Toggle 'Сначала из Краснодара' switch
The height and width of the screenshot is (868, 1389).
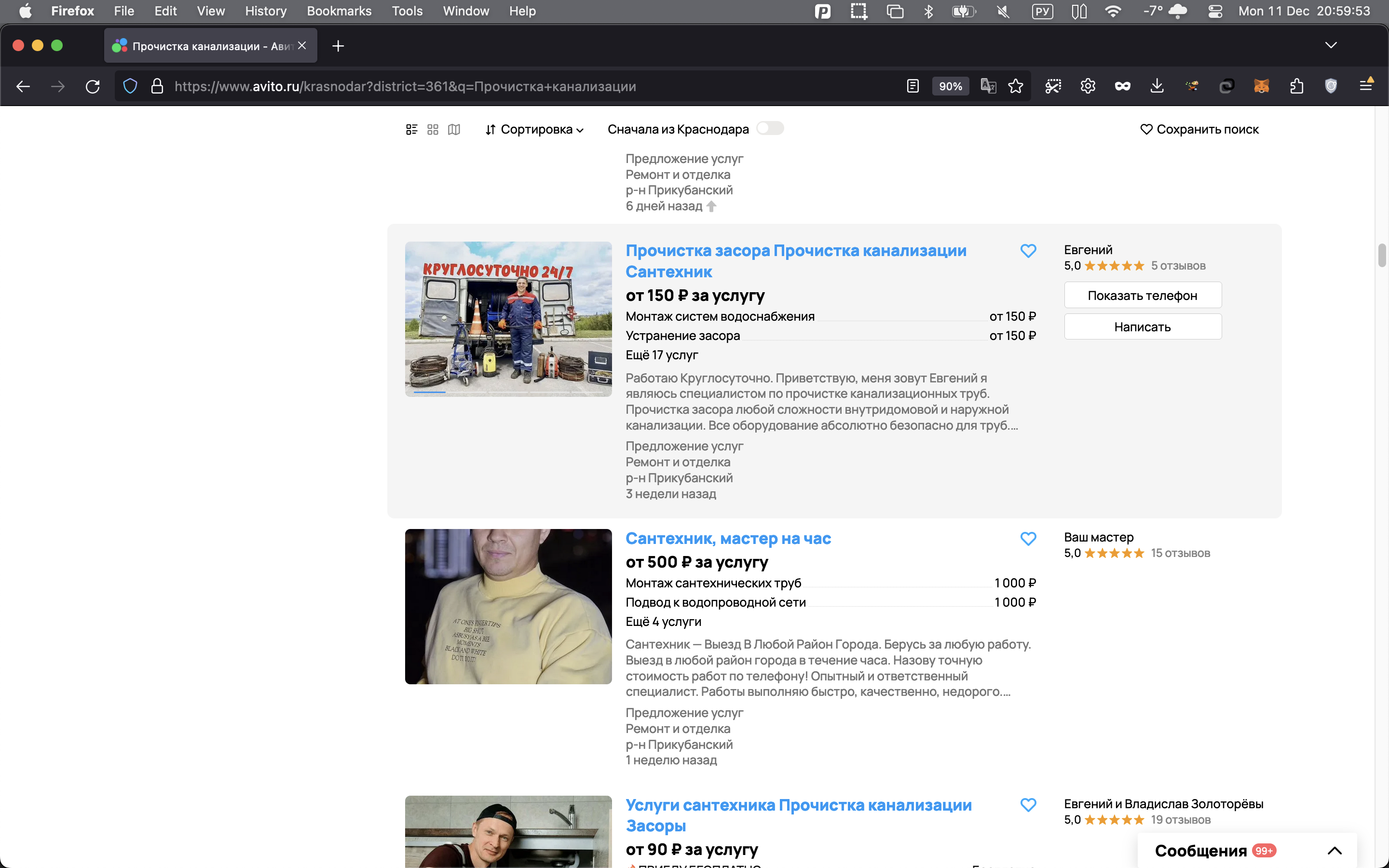770,129
